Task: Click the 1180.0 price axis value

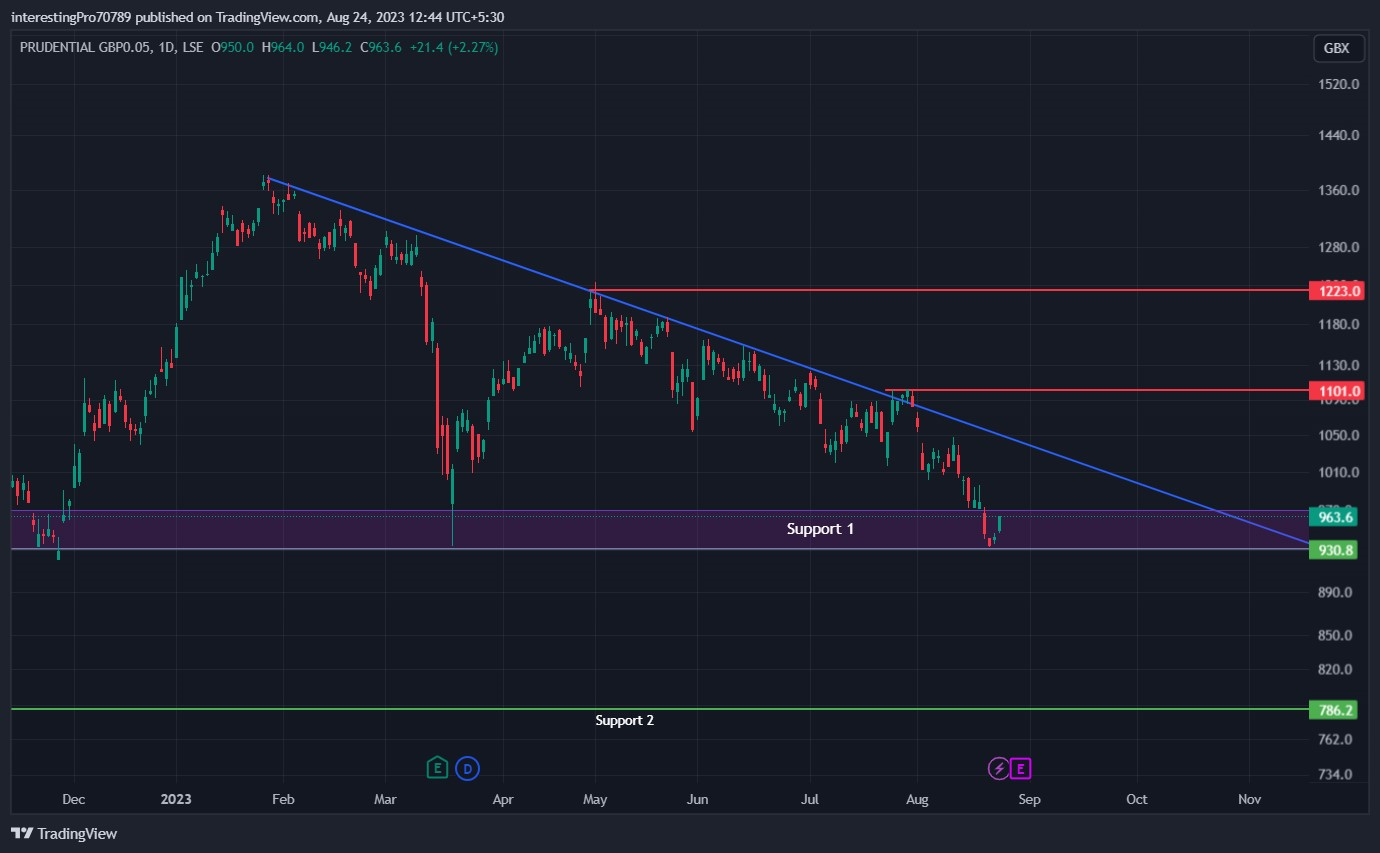Action: tap(1339, 324)
